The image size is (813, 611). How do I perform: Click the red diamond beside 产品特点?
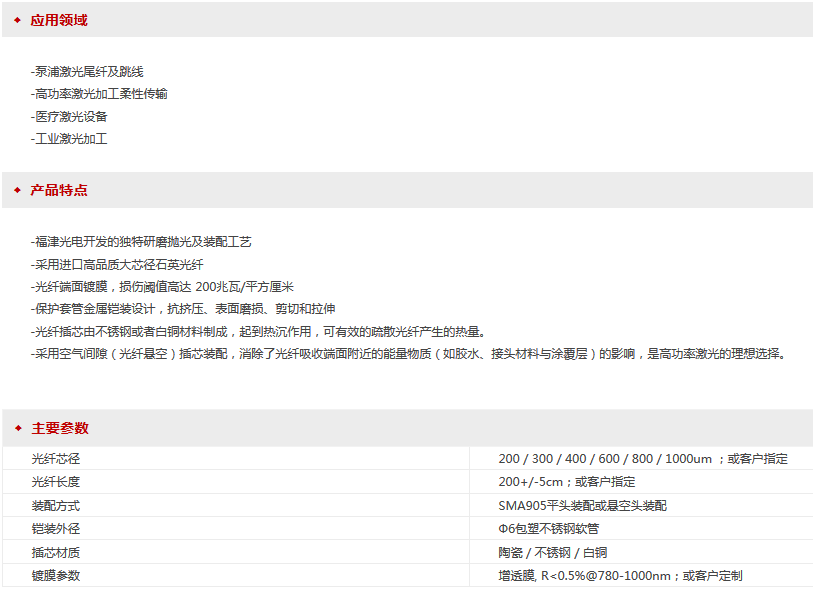[18, 190]
